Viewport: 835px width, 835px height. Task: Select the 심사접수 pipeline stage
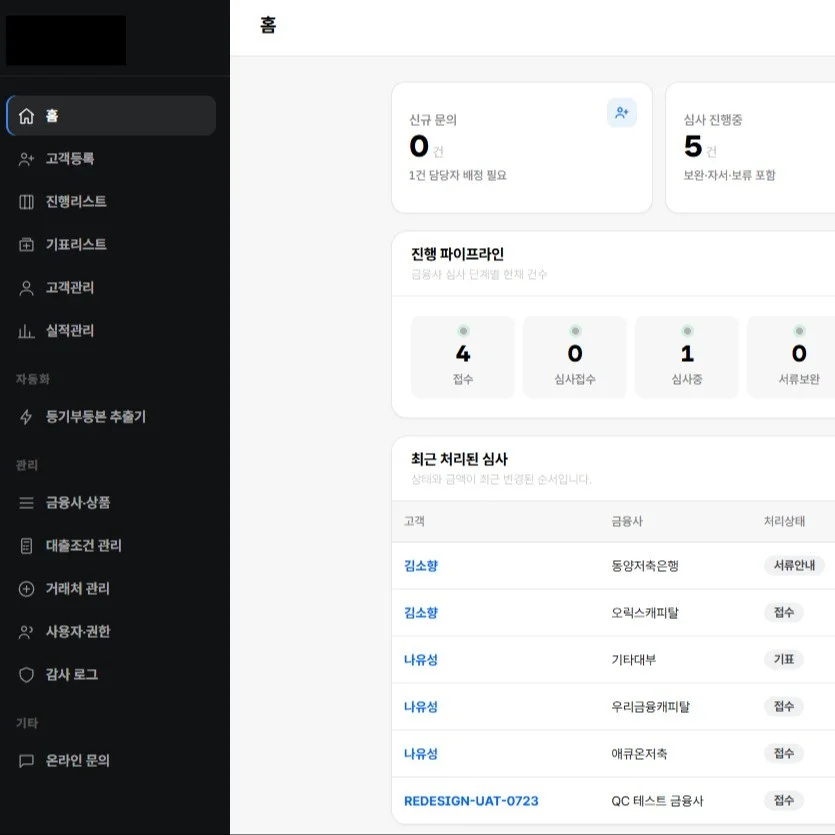pyautogui.click(x=575, y=357)
